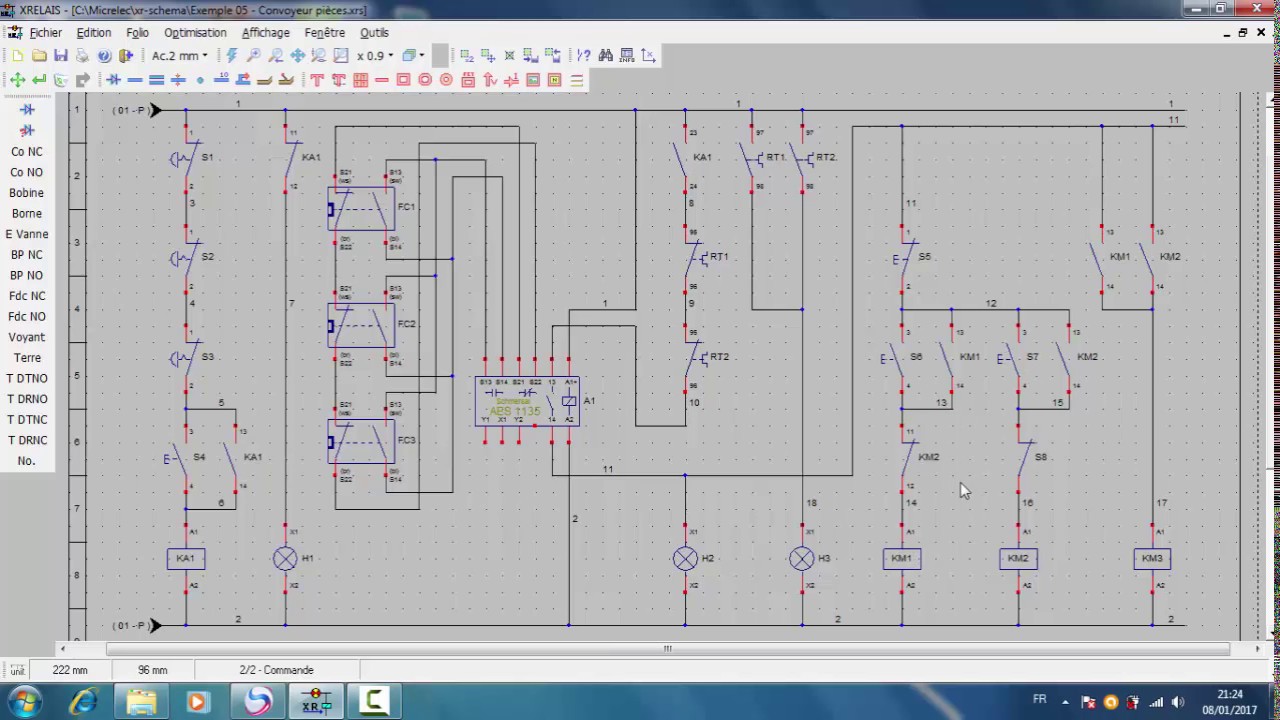Click the zoom-to-fit page icon

coord(341,56)
